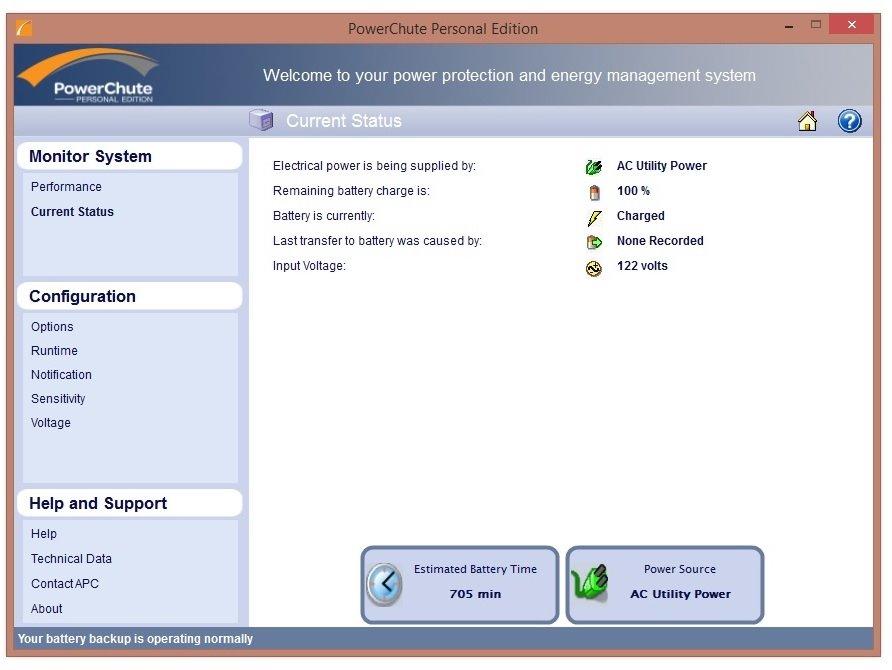Click the PowerChute Personal Edition window title
Screen dimensions: 892x670
point(443,29)
